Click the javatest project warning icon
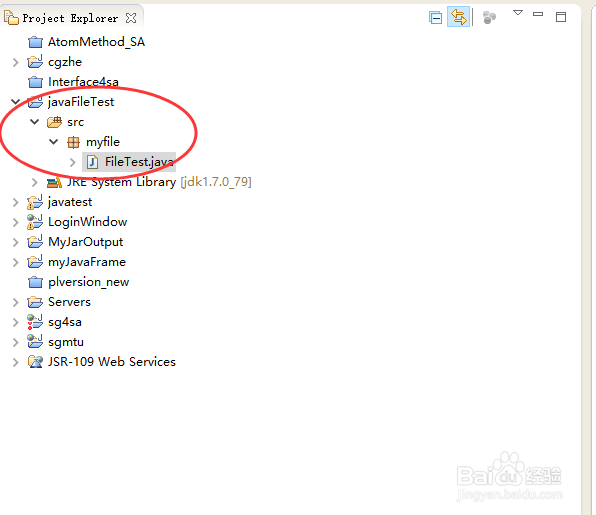 [x=35, y=202]
